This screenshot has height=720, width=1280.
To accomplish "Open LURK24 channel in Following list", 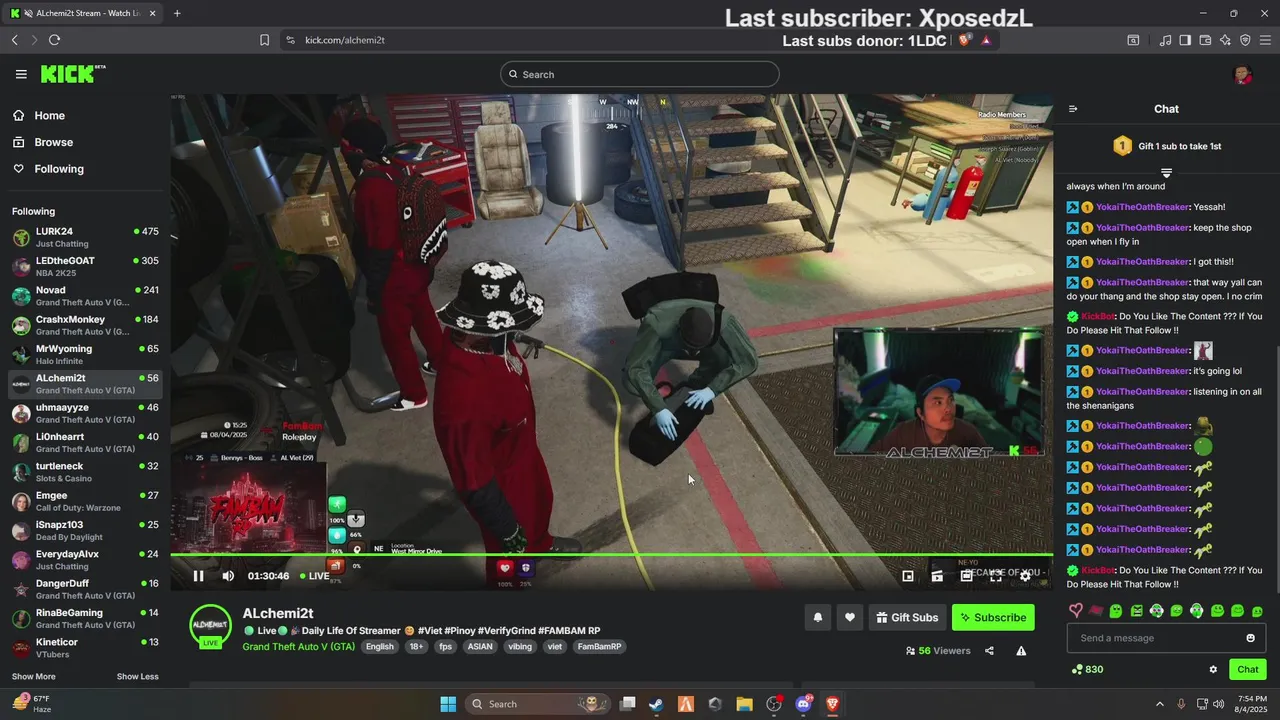I will (85, 237).
